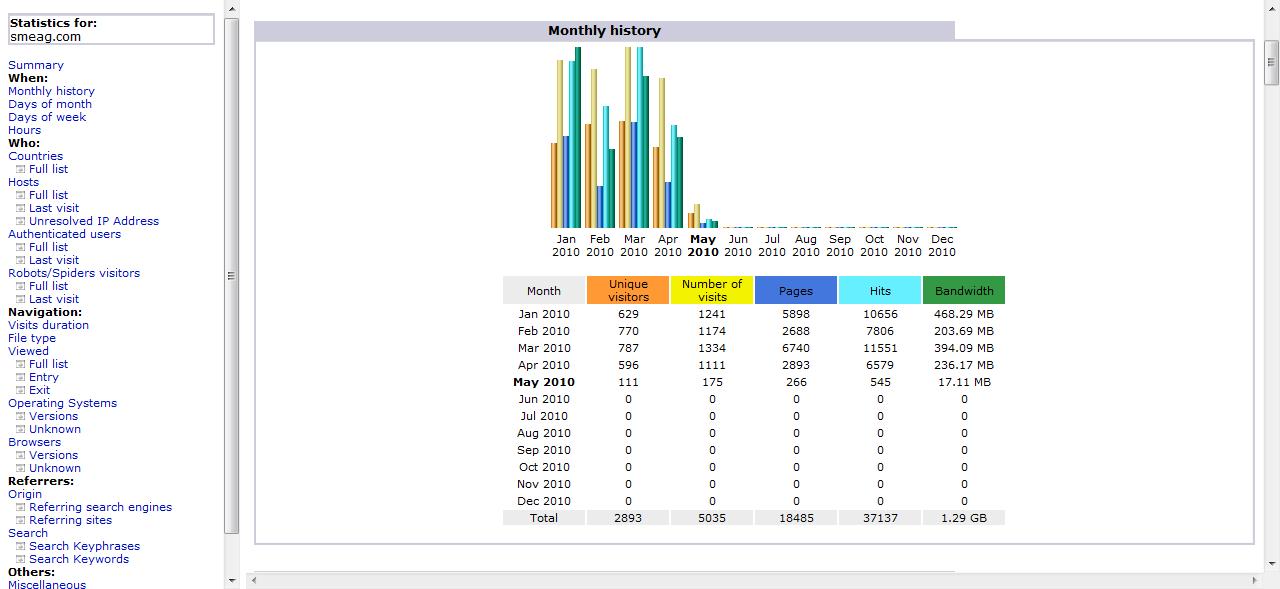Click icon beside Robots/Spiders Full list

[x=20, y=286]
